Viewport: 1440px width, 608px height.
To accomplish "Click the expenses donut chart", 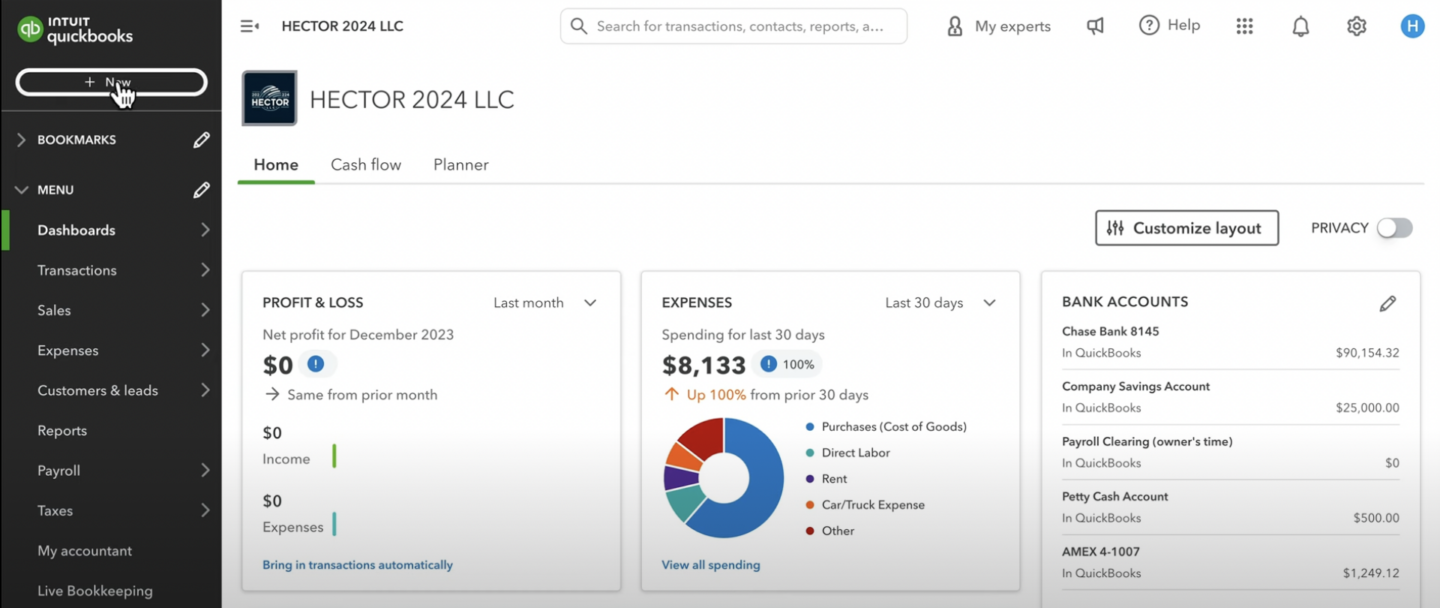I will (724, 478).
